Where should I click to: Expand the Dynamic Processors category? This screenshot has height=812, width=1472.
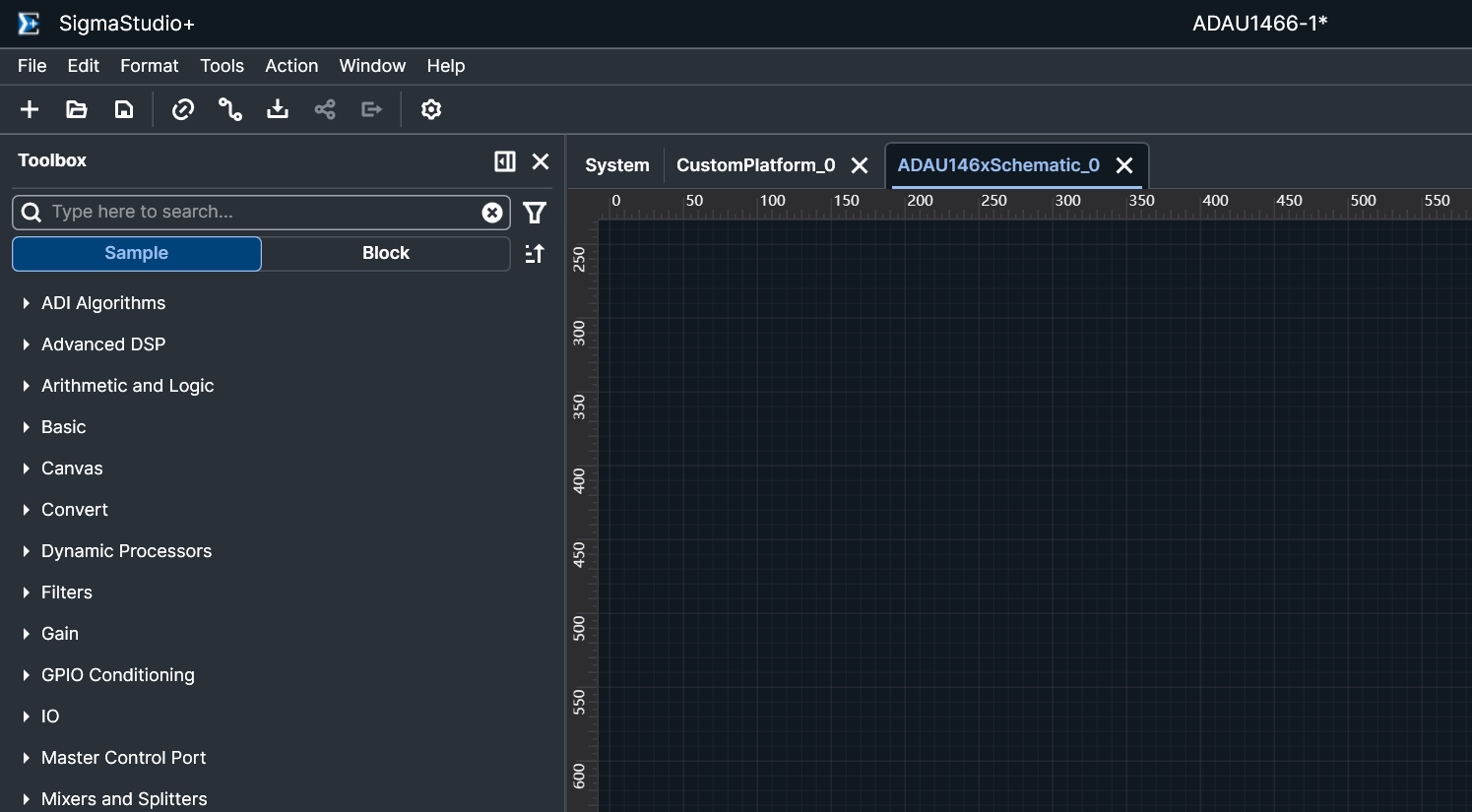tap(27, 551)
